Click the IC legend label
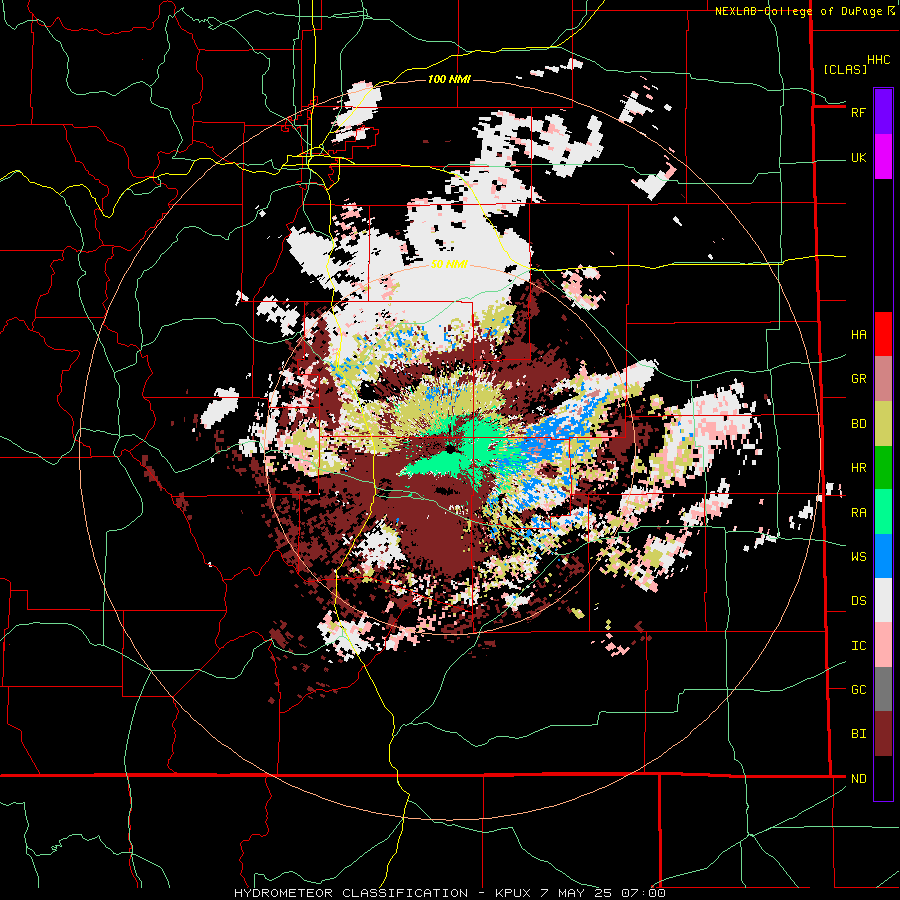This screenshot has width=900, height=900. tap(858, 646)
